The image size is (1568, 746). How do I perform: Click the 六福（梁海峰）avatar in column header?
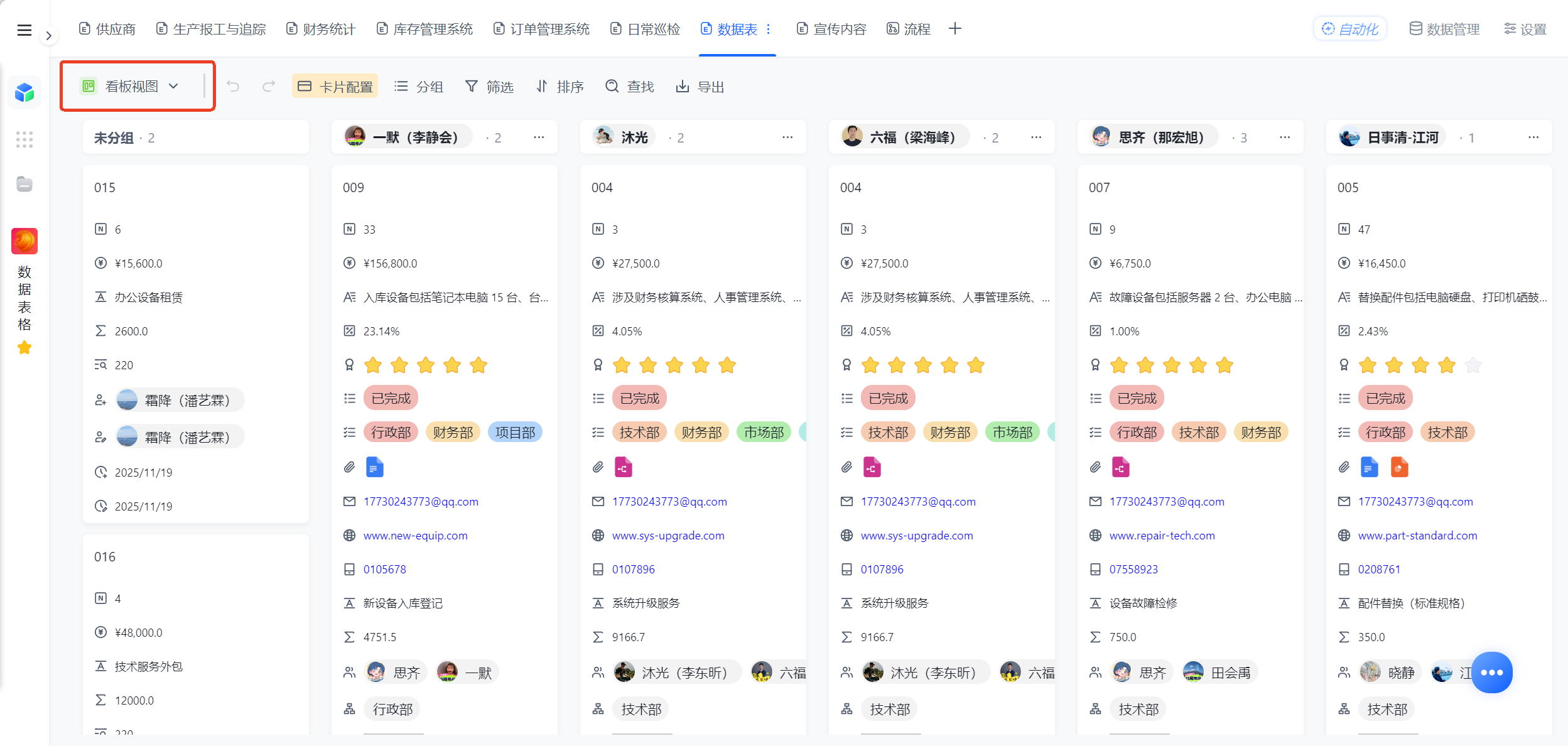point(852,136)
